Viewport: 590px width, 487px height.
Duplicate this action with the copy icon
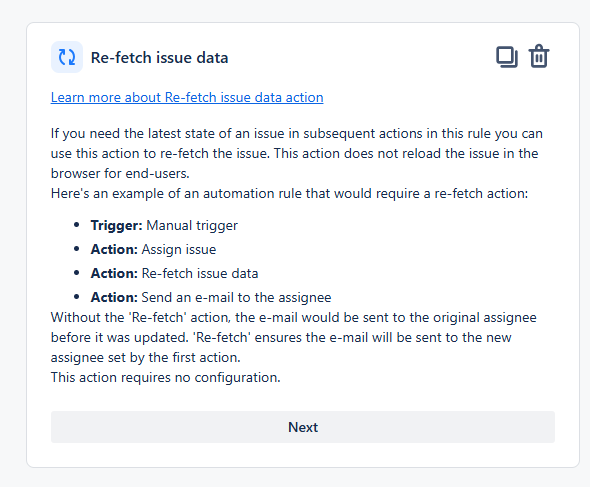tap(507, 57)
